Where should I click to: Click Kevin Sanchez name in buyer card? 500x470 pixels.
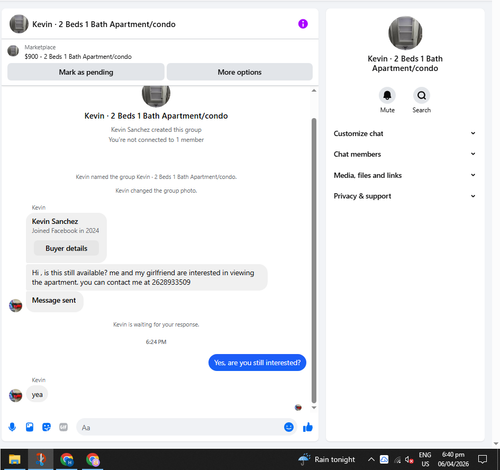coord(55,221)
